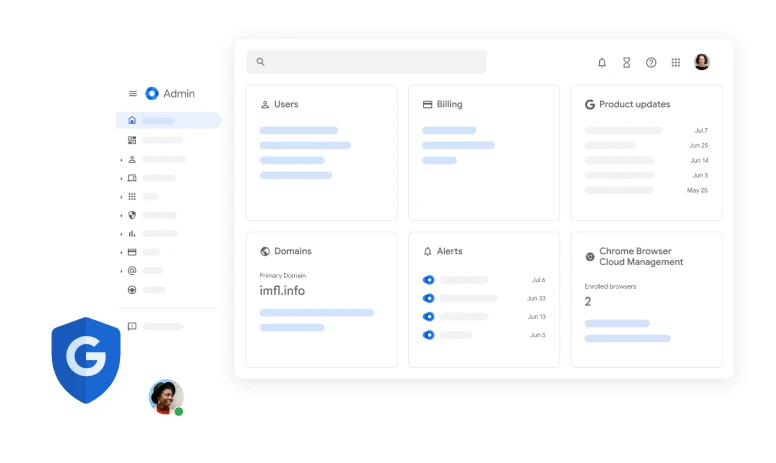Click the Domains globe icon
Viewport: 776px width, 463px height.
click(x=265, y=251)
